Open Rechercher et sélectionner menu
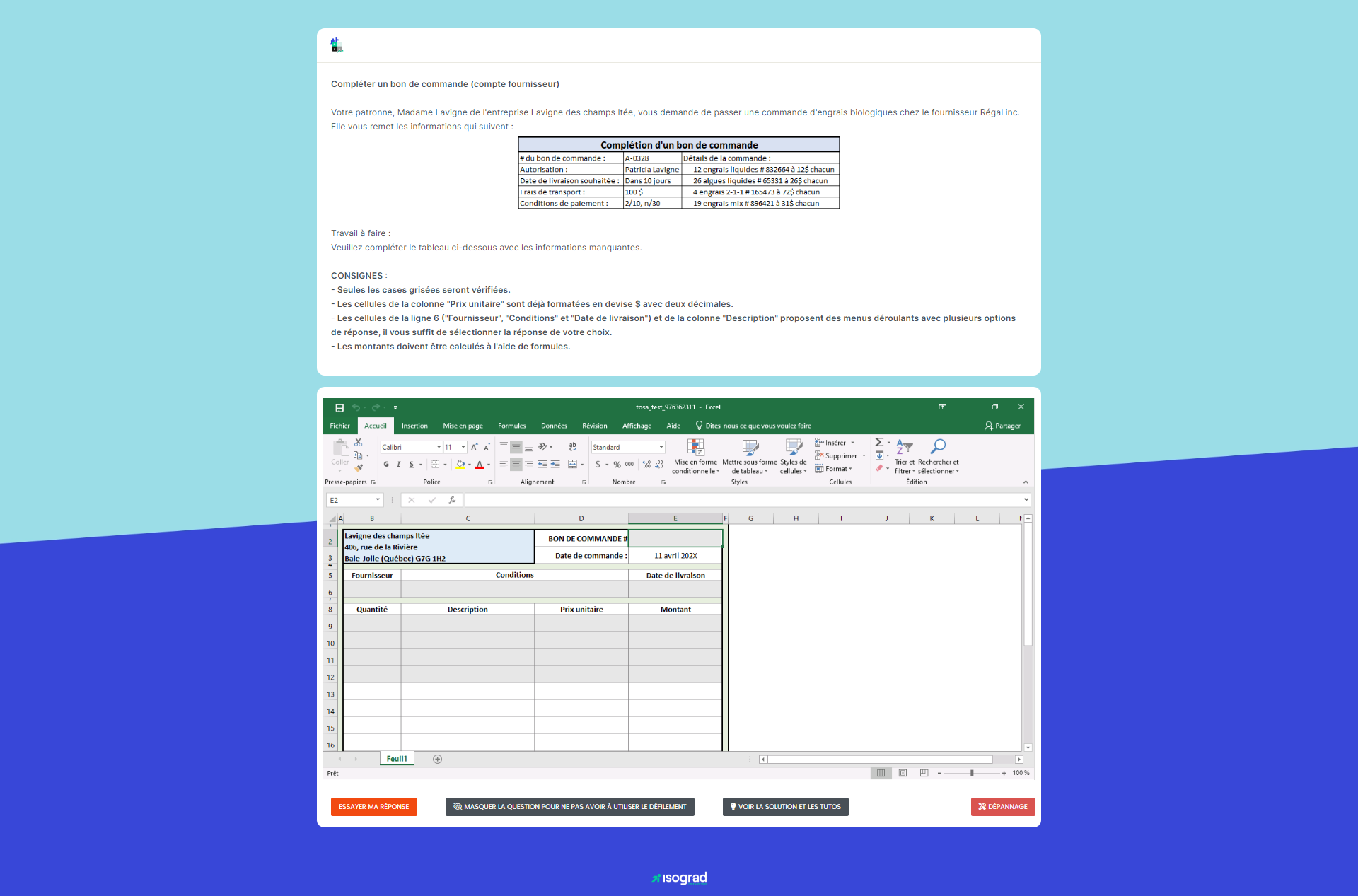Screen dimensions: 1358x896 (939, 456)
